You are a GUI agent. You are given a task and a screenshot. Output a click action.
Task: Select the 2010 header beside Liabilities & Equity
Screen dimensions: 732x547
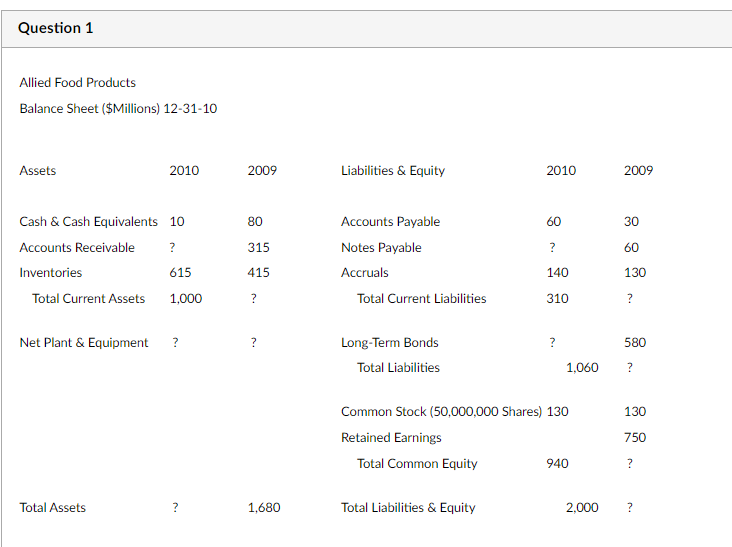point(561,170)
